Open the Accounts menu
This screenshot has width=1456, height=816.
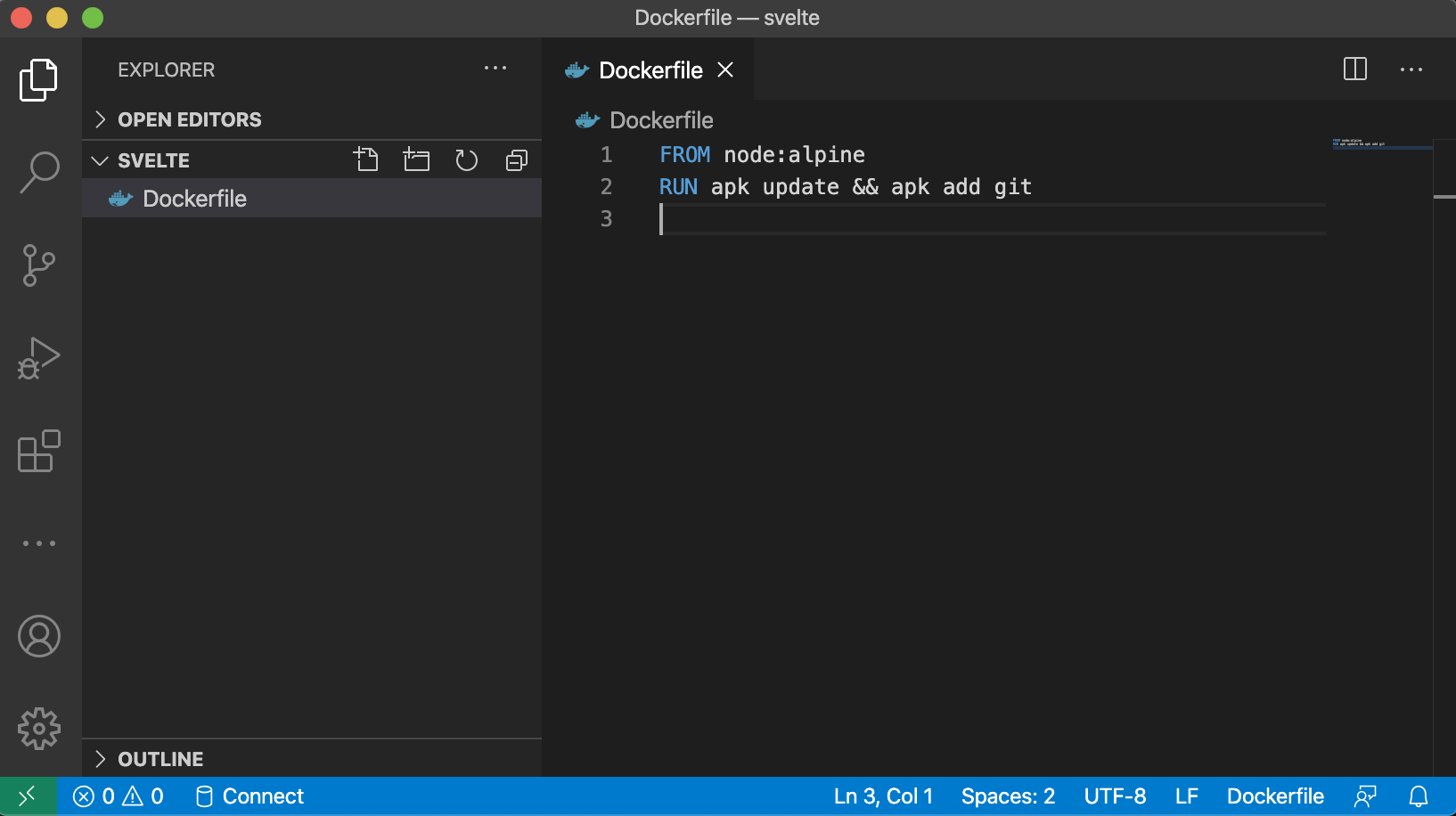(38, 636)
